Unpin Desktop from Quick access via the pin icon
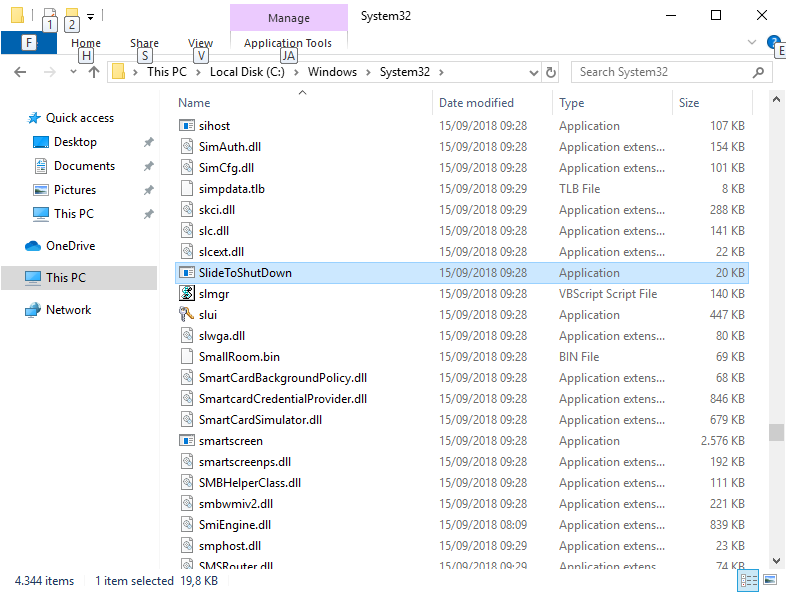 [x=148, y=142]
